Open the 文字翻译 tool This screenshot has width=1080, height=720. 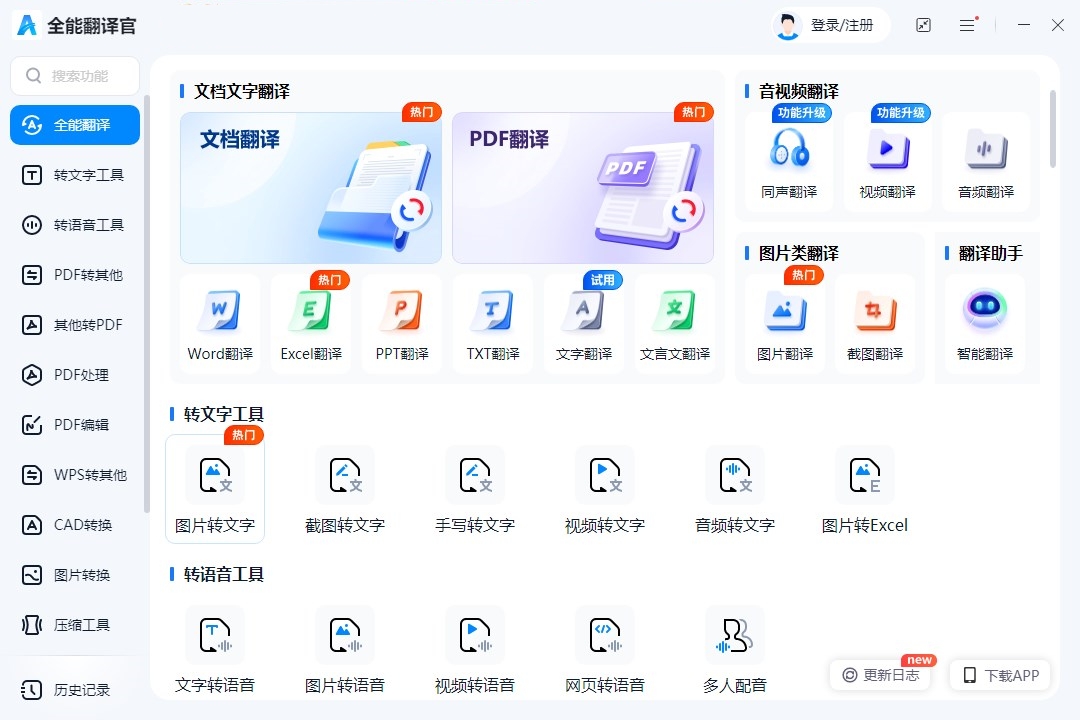583,324
